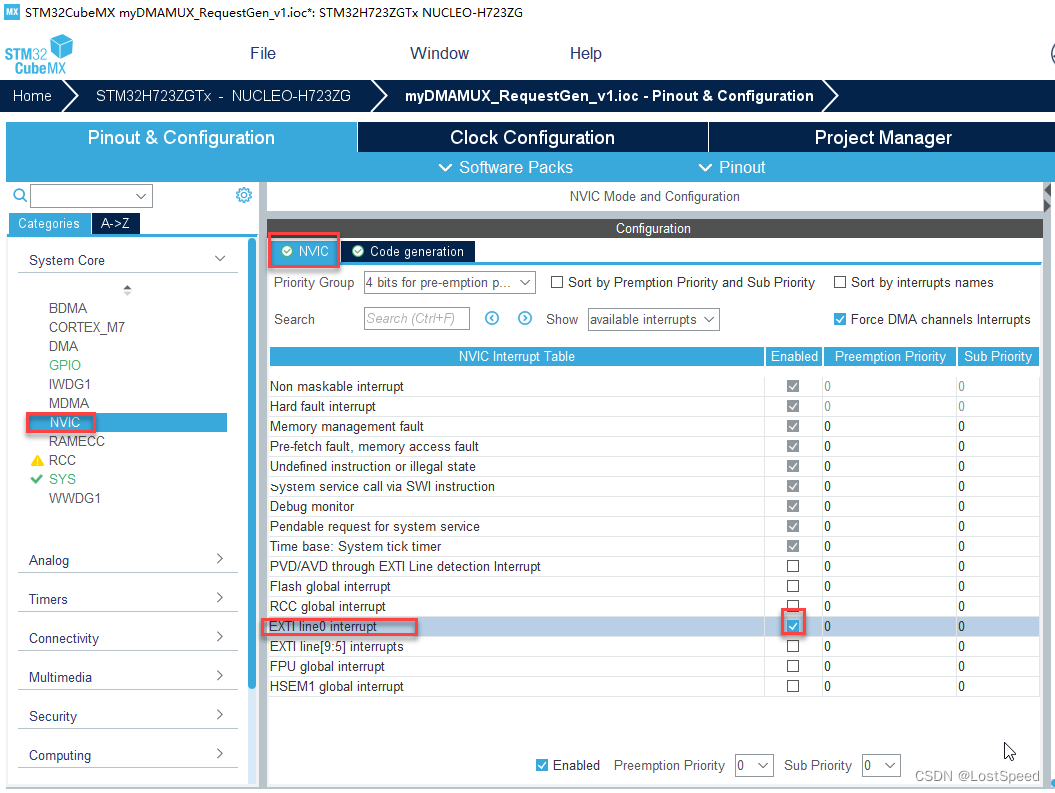
Task: Toggle Sort by Premption Priority checkbox
Action: (556, 282)
